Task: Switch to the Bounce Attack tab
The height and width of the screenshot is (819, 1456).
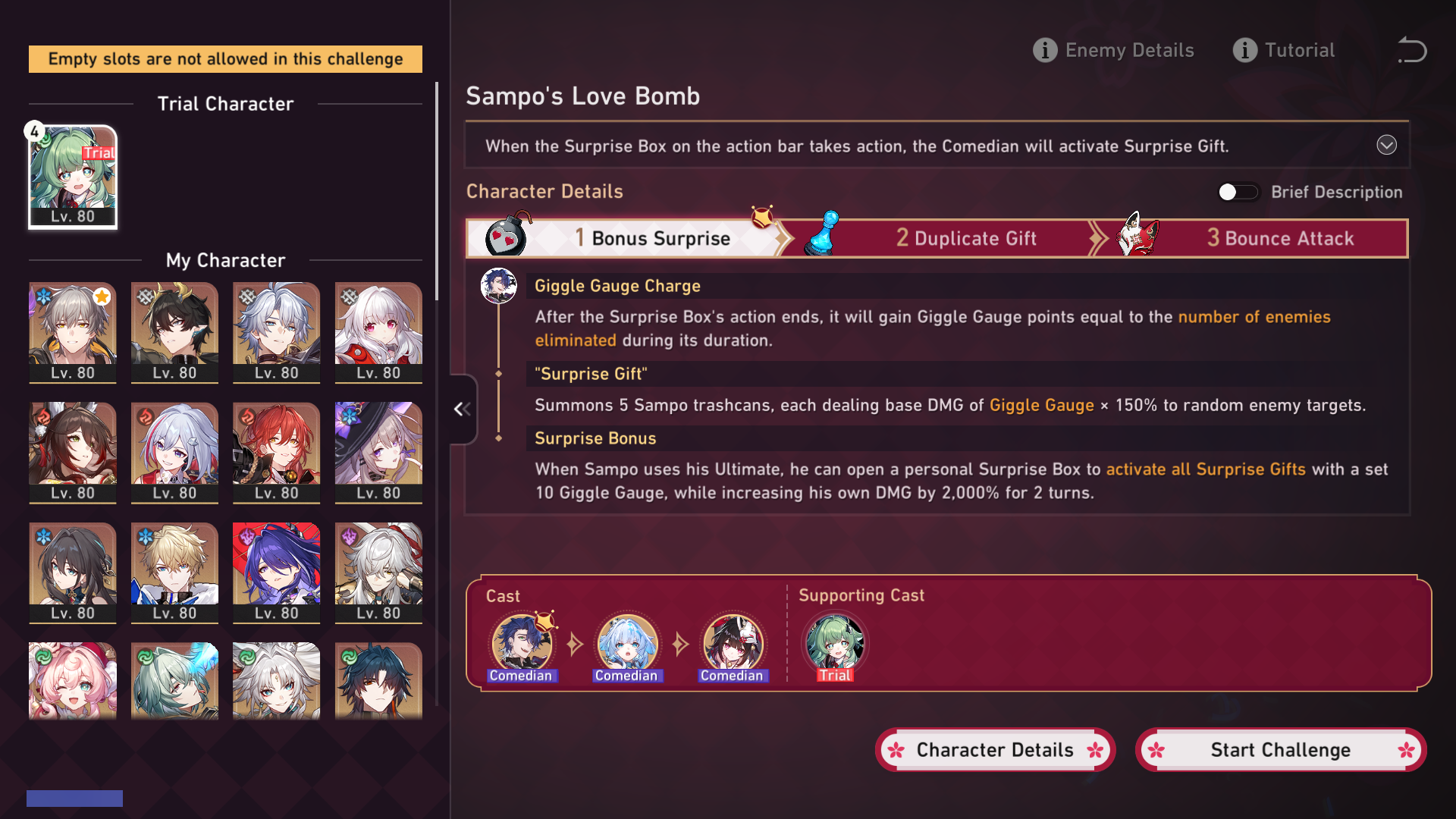Action: (1280, 238)
